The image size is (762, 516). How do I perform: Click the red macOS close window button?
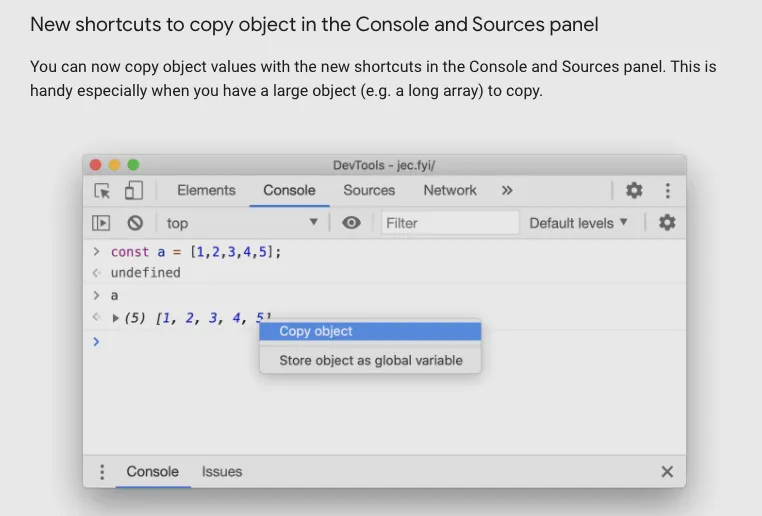pyautogui.click(x=96, y=165)
